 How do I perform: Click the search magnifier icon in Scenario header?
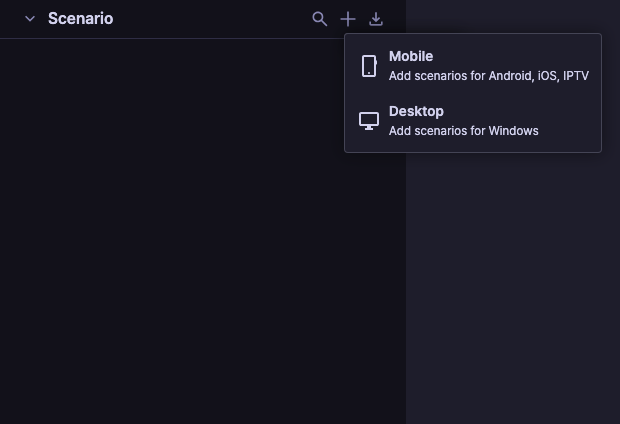click(x=319, y=19)
